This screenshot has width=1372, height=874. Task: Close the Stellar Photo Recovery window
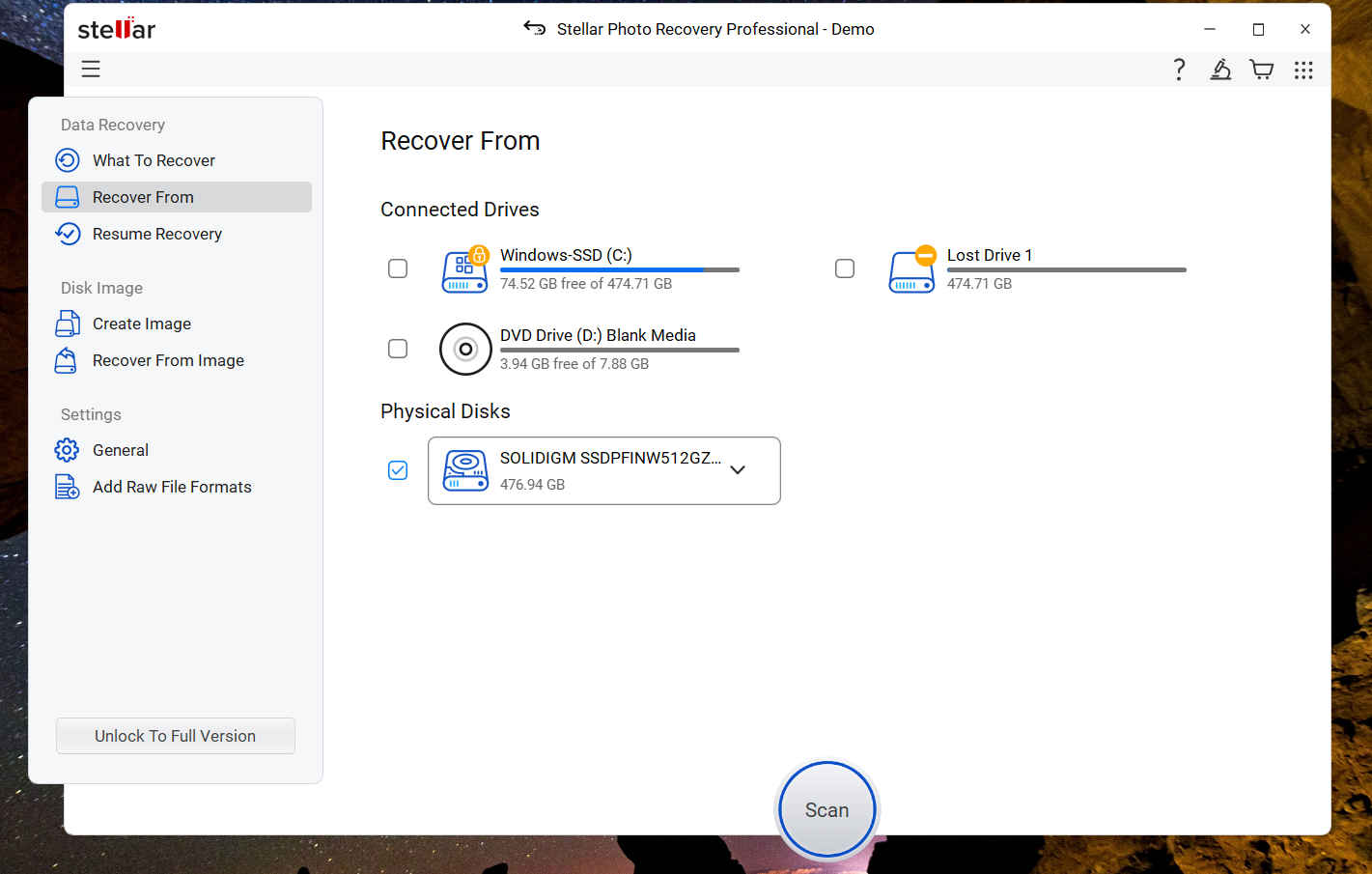coord(1305,29)
